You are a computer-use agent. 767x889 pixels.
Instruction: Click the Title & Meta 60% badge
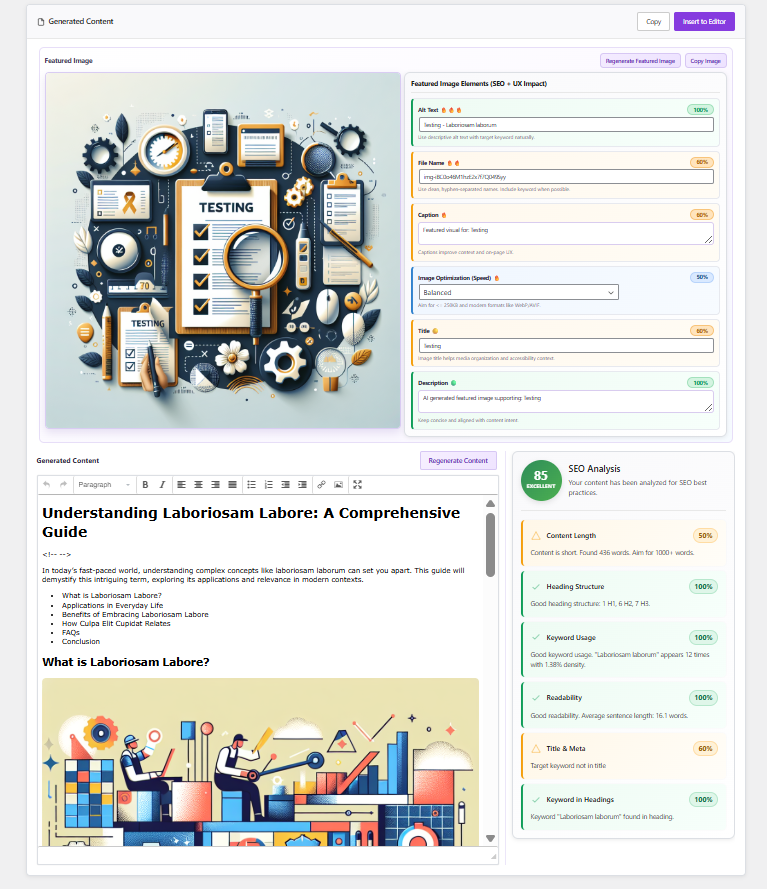[705, 749]
